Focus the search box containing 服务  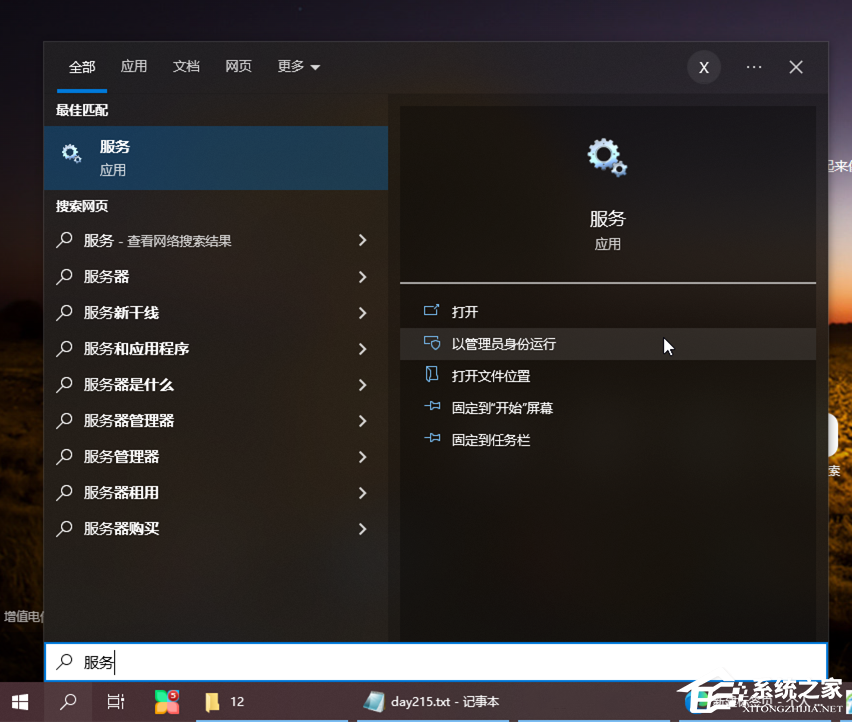(436, 662)
